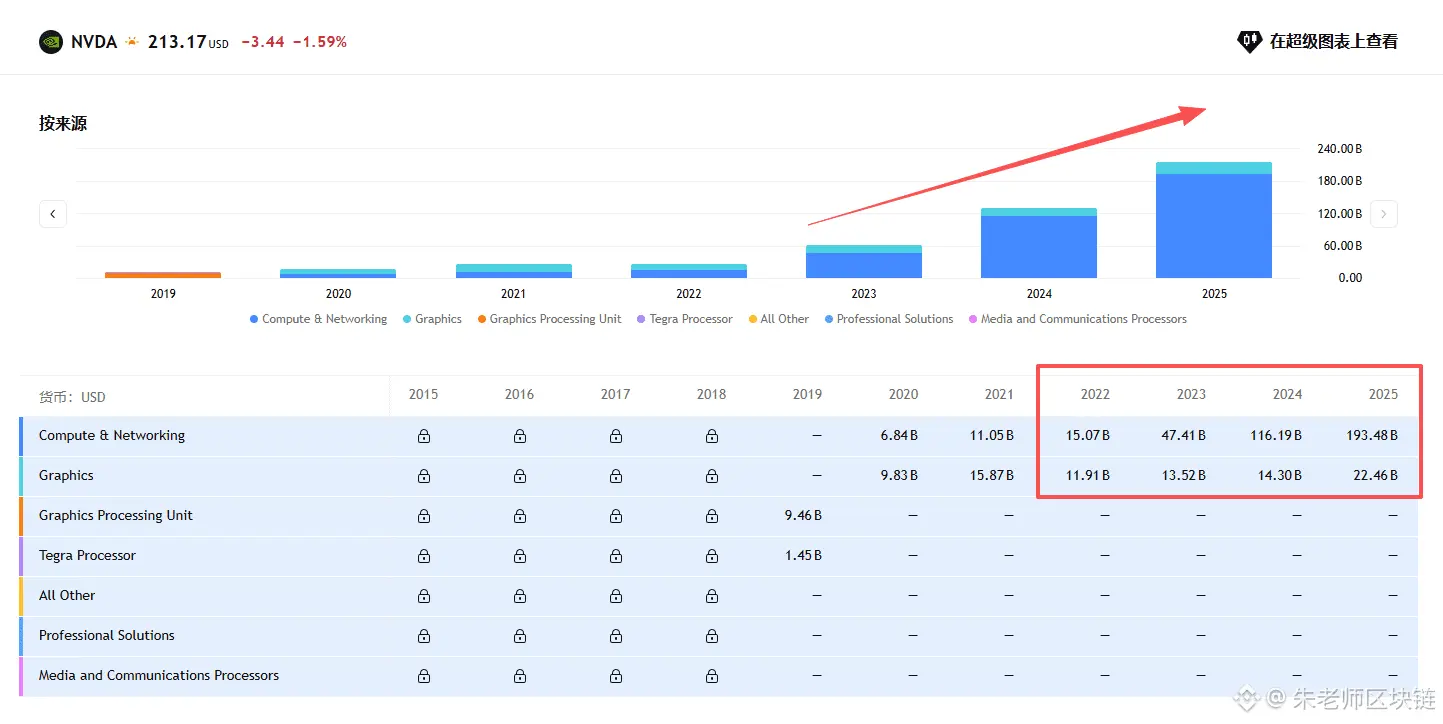The height and width of the screenshot is (724, 1443).
Task: Click the 2018 lock in All Other row
Action: pyautogui.click(x=712, y=596)
